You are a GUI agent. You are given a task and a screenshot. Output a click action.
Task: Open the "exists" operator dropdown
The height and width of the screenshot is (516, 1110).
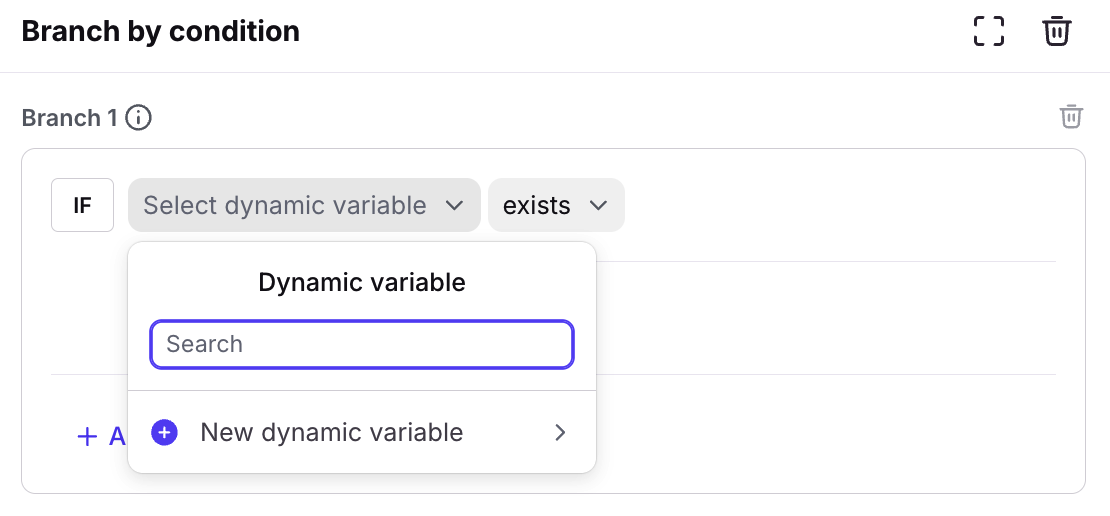tap(556, 205)
